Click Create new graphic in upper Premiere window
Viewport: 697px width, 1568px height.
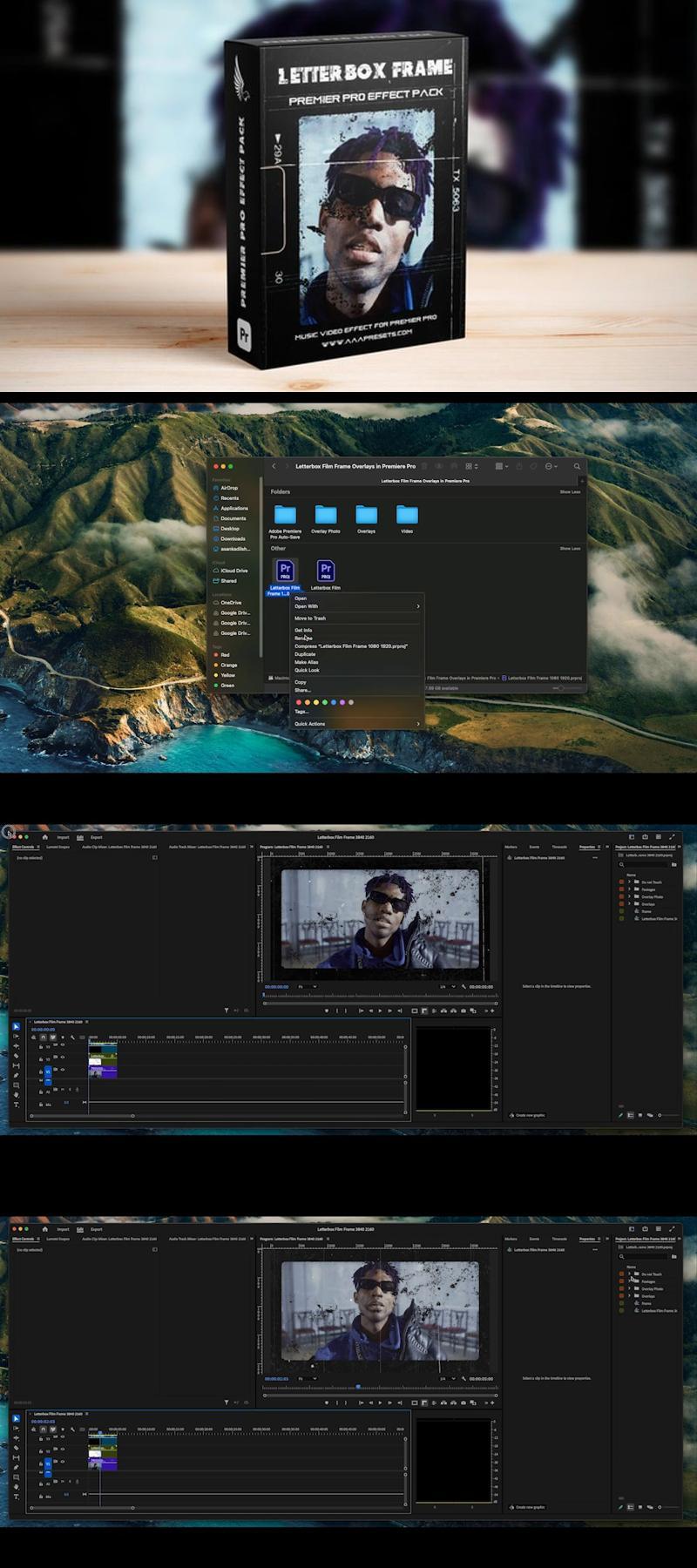528,1115
